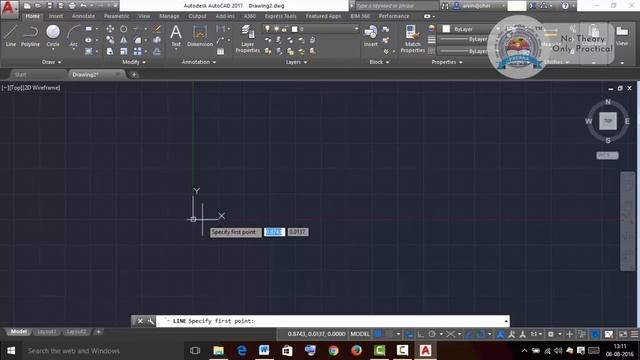Click the WCS button under ViewCube

[x=607, y=156]
